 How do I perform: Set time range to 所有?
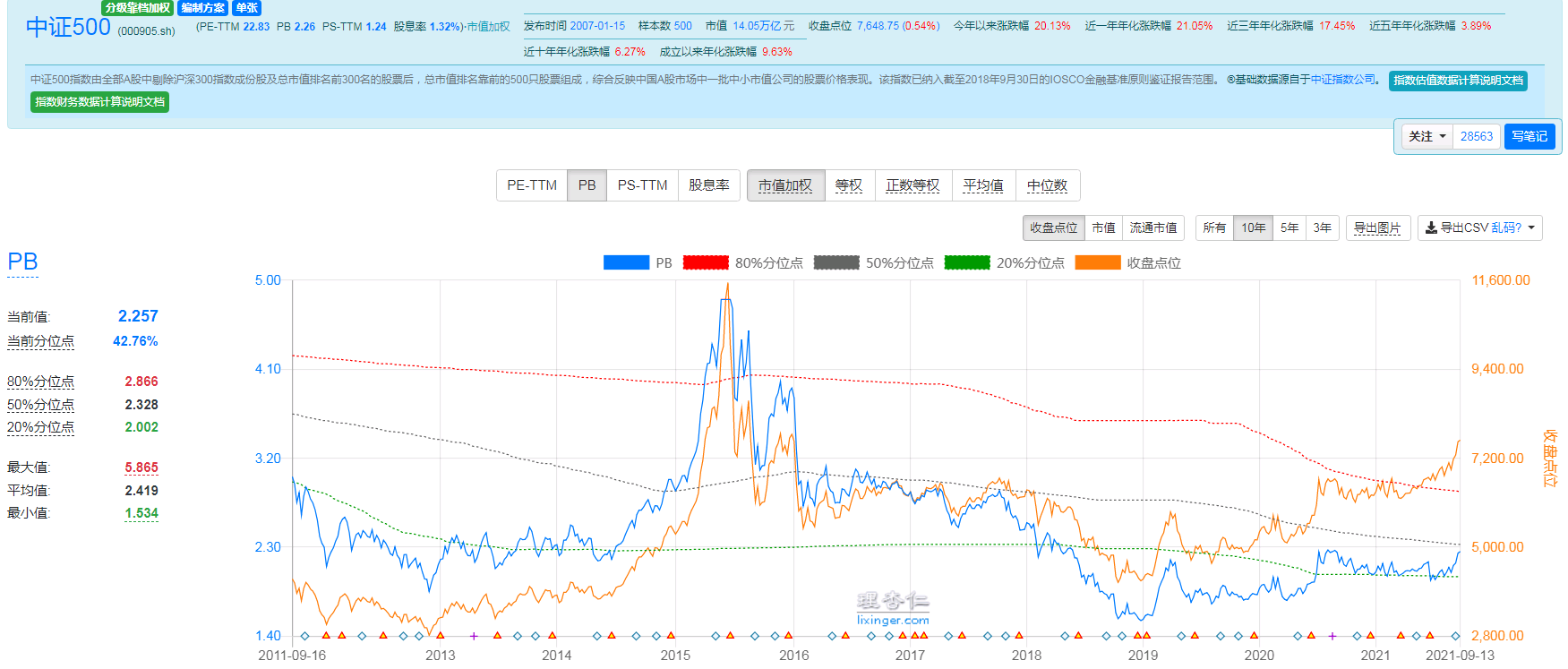click(1215, 228)
